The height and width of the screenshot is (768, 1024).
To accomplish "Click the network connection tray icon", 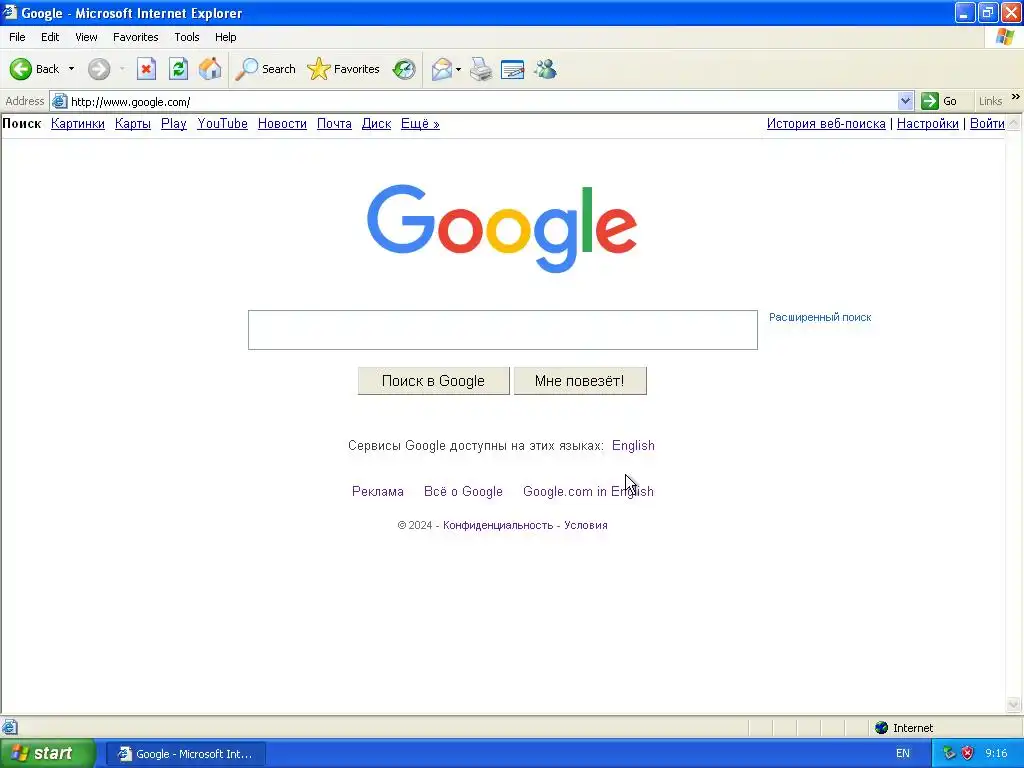I will (x=949, y=753).
